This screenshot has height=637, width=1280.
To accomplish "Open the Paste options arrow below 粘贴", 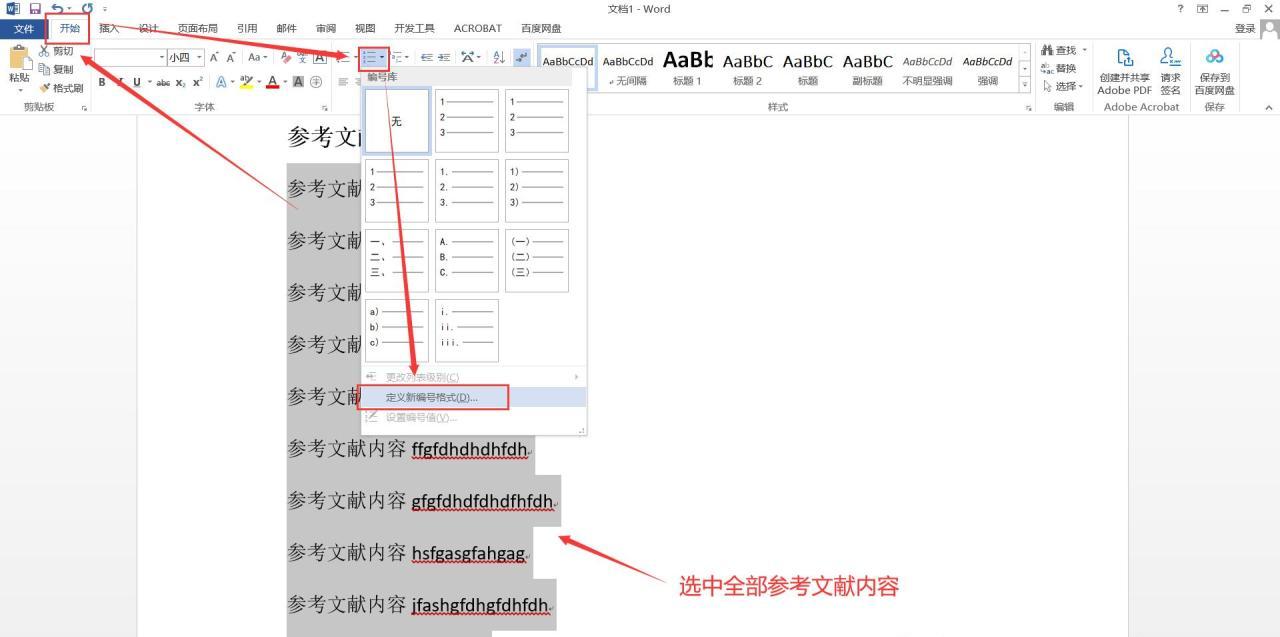I will pyautogui.click(x=19, y=90).
